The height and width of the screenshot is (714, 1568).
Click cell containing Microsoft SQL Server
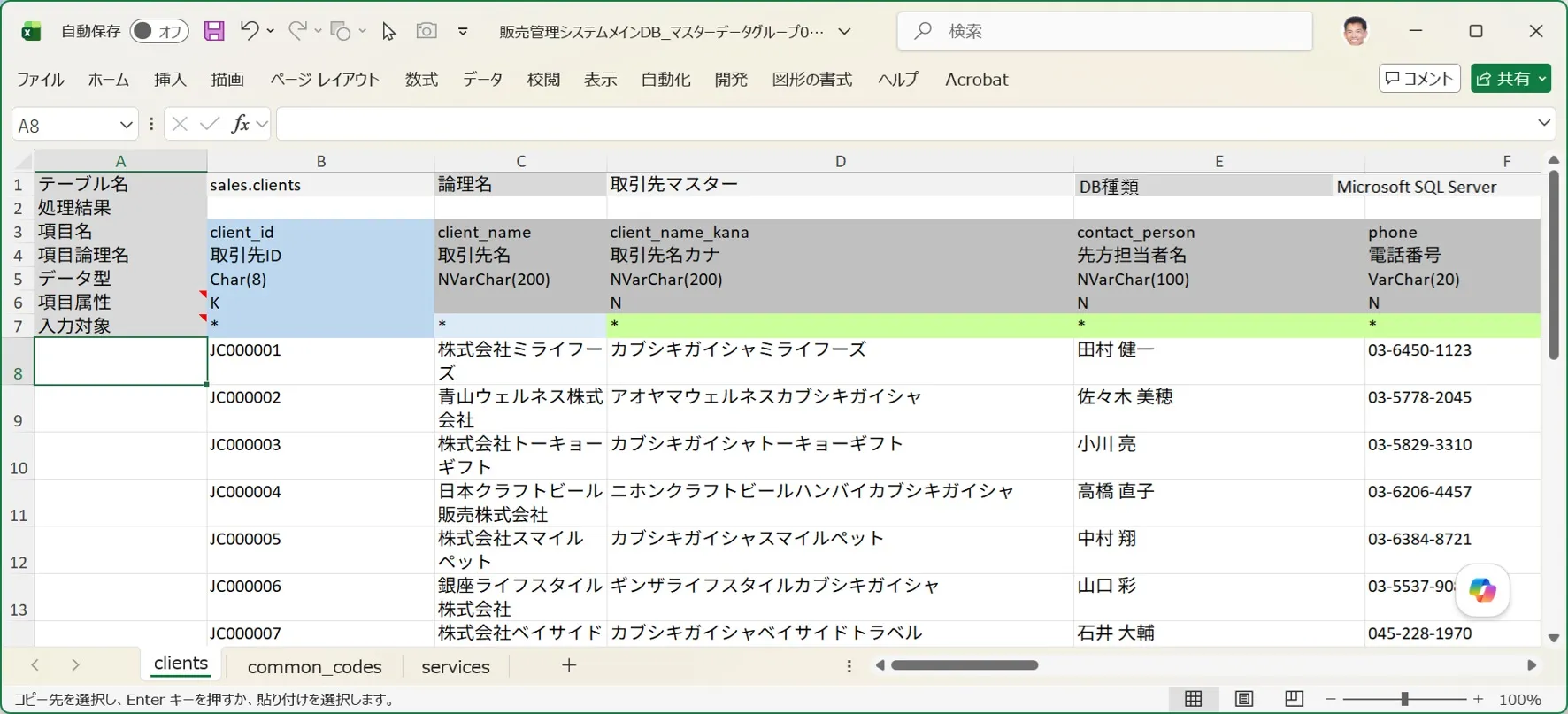[1436, 187]
